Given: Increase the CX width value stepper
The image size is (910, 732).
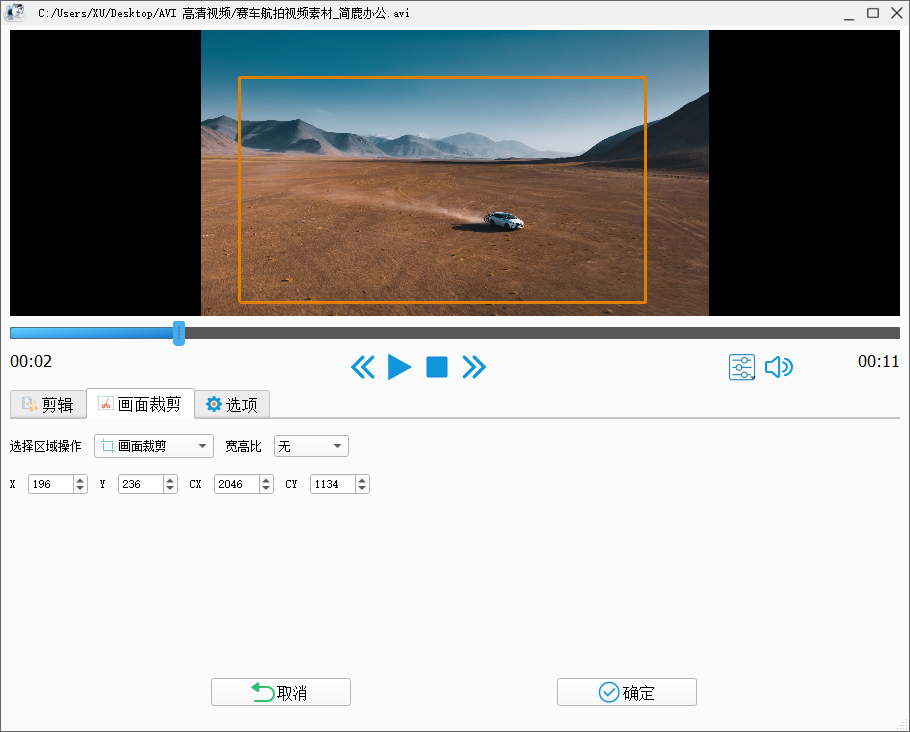Looking at the screenshot, I should click(266, 480).
